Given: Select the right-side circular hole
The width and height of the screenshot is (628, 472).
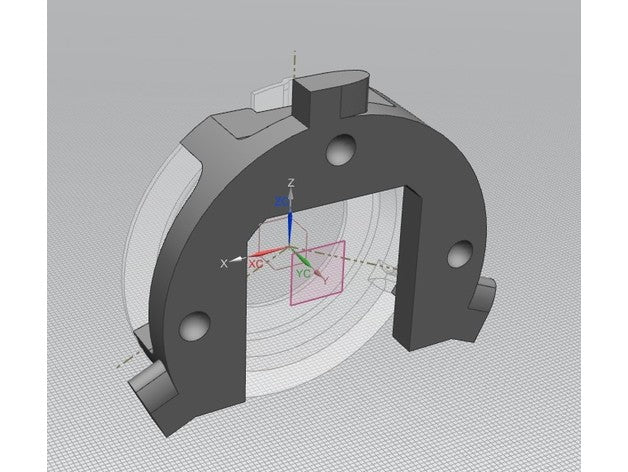Looking at the screenshot, I should coord(460,254).
